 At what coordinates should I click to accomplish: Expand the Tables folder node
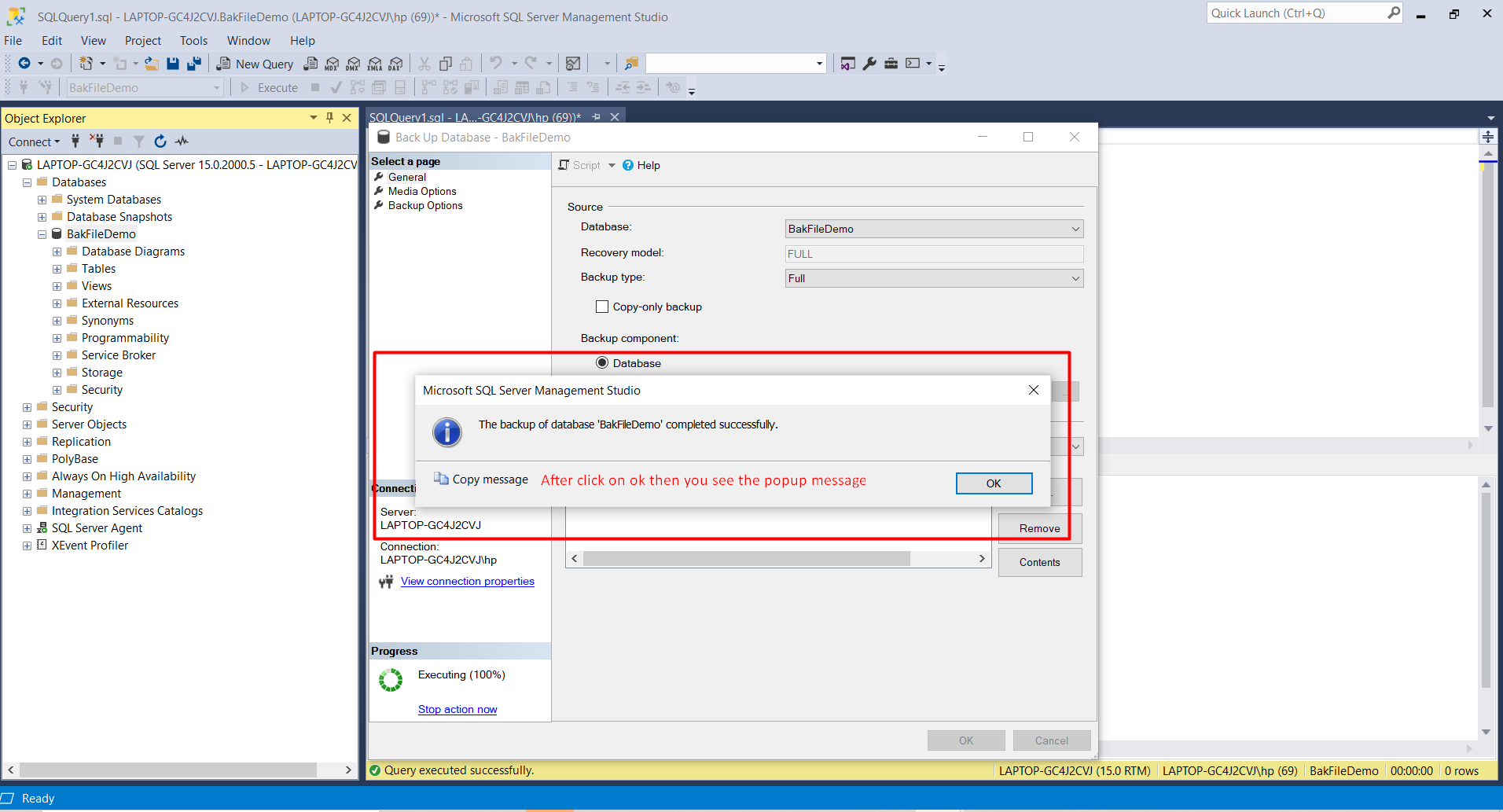(57, 269)
